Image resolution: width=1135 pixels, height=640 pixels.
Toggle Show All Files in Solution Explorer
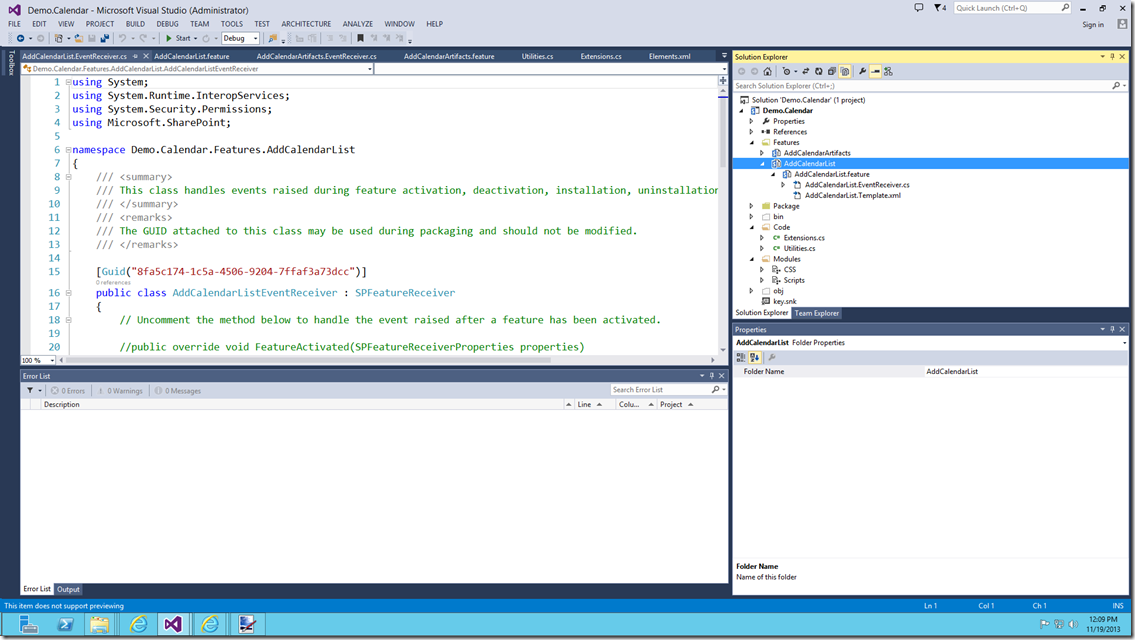tap(845, 71)
